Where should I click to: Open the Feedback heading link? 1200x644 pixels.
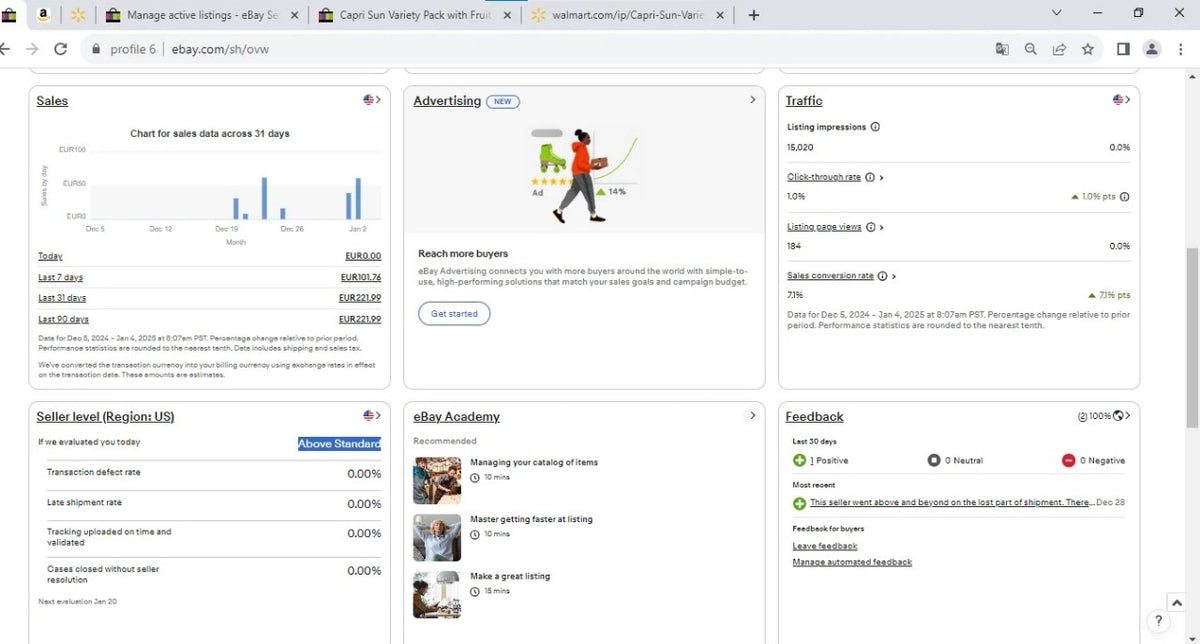coord(814,417)
